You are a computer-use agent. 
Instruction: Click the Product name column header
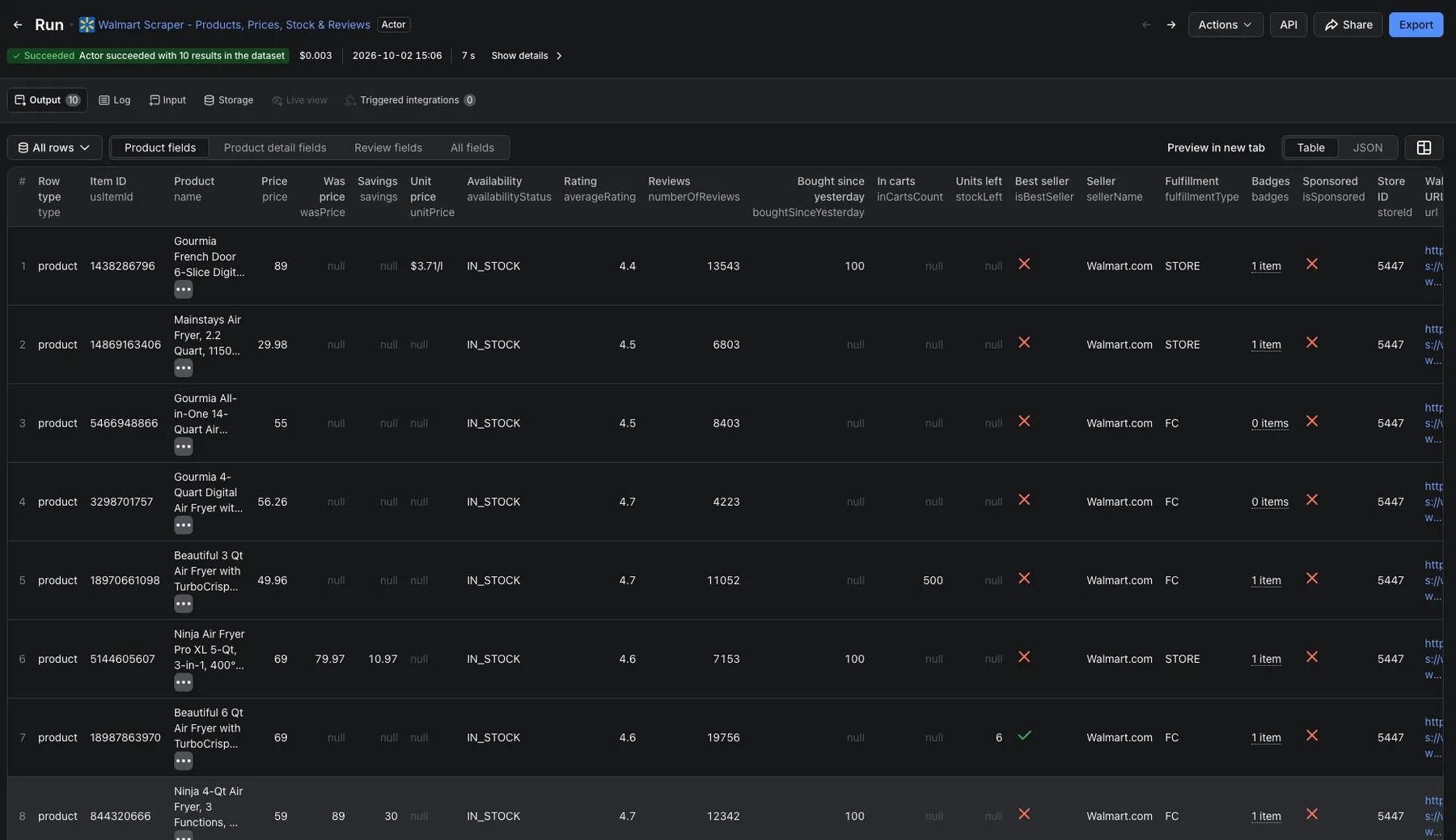pos(194,189)
